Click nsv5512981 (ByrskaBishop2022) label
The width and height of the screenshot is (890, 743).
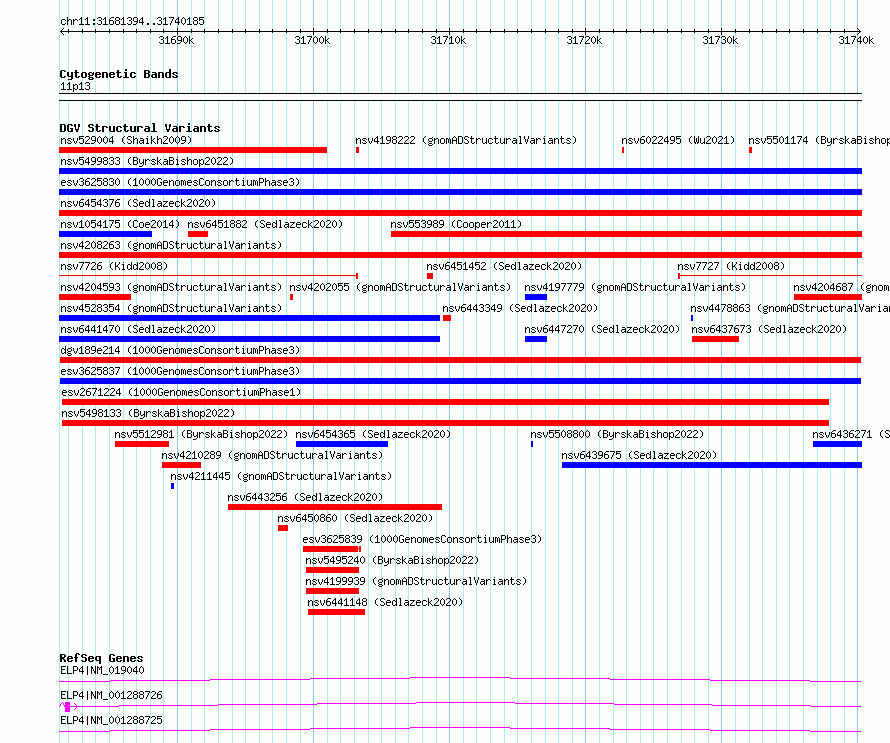201,434
